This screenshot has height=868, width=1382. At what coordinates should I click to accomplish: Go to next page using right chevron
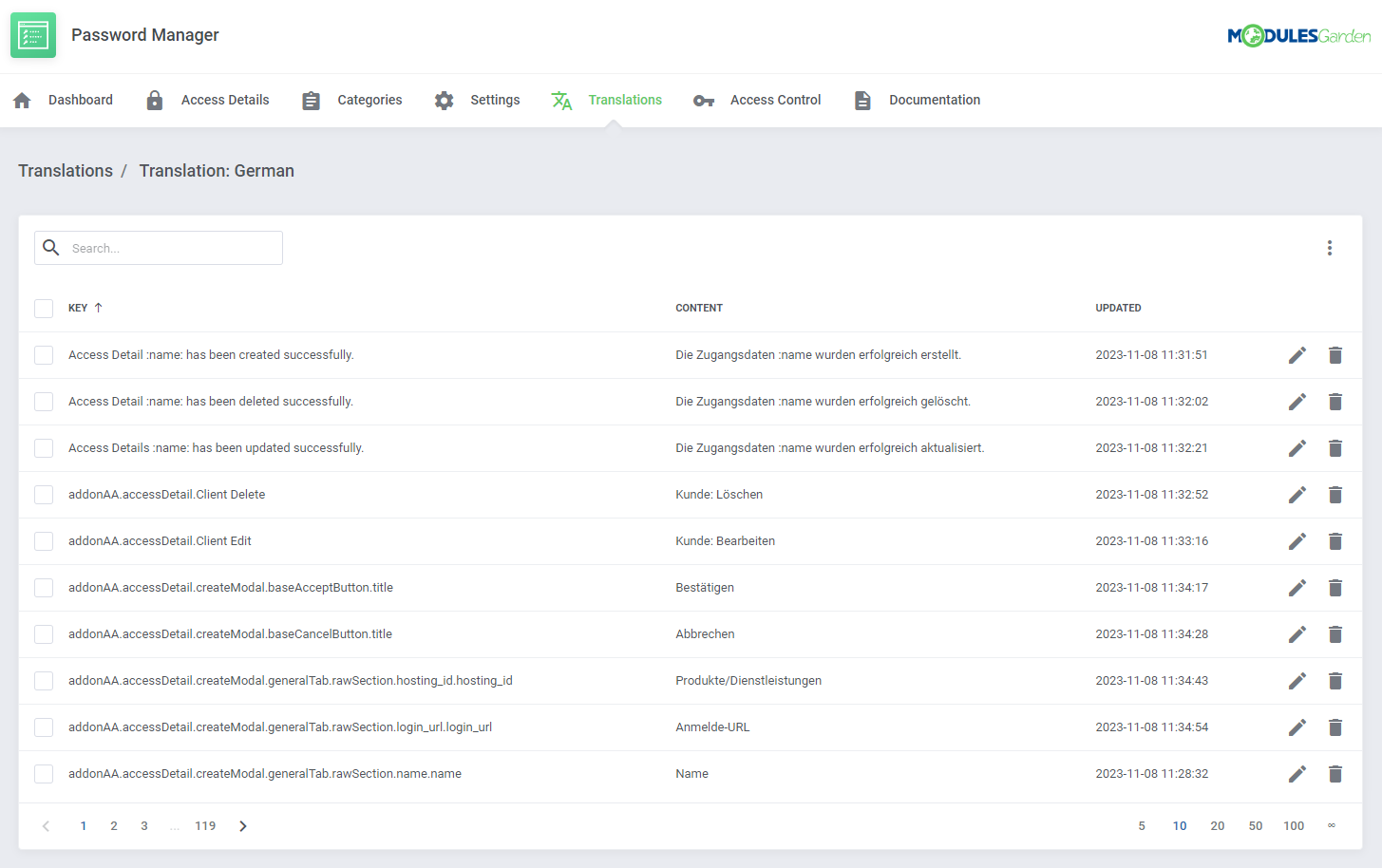[x=242, y=825]
